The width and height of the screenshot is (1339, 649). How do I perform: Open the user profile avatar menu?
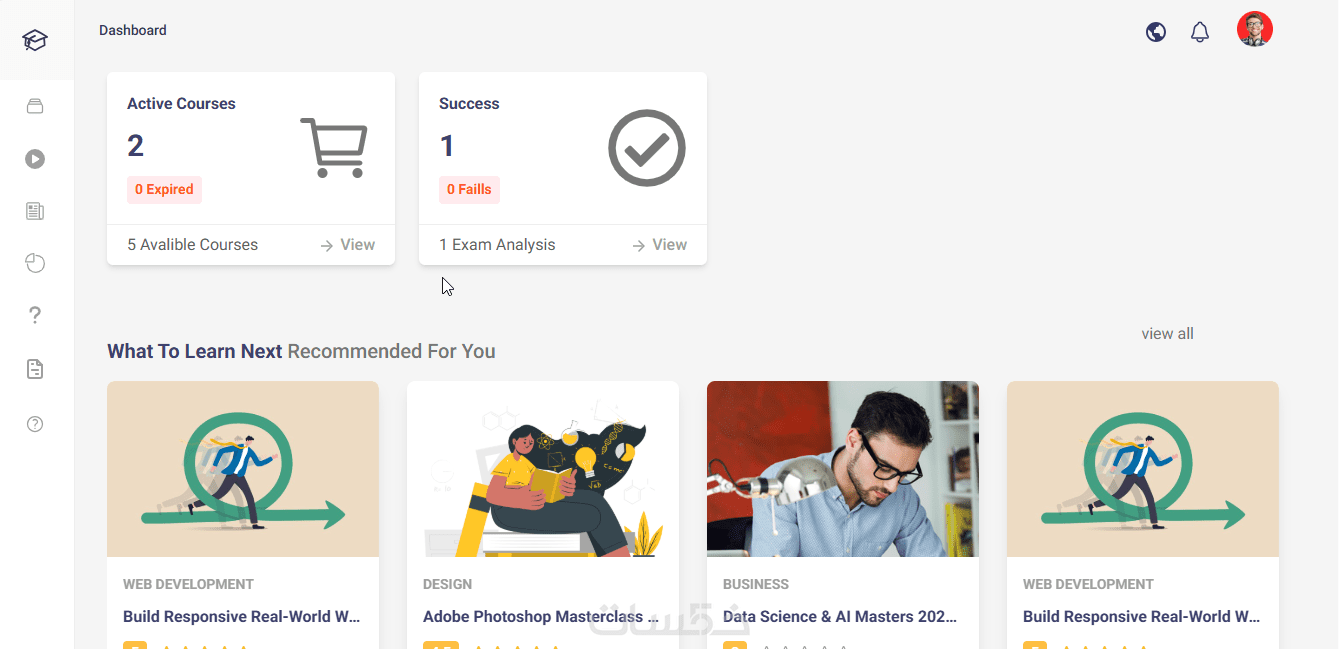pyautogui.click(x=1254, y=29)
